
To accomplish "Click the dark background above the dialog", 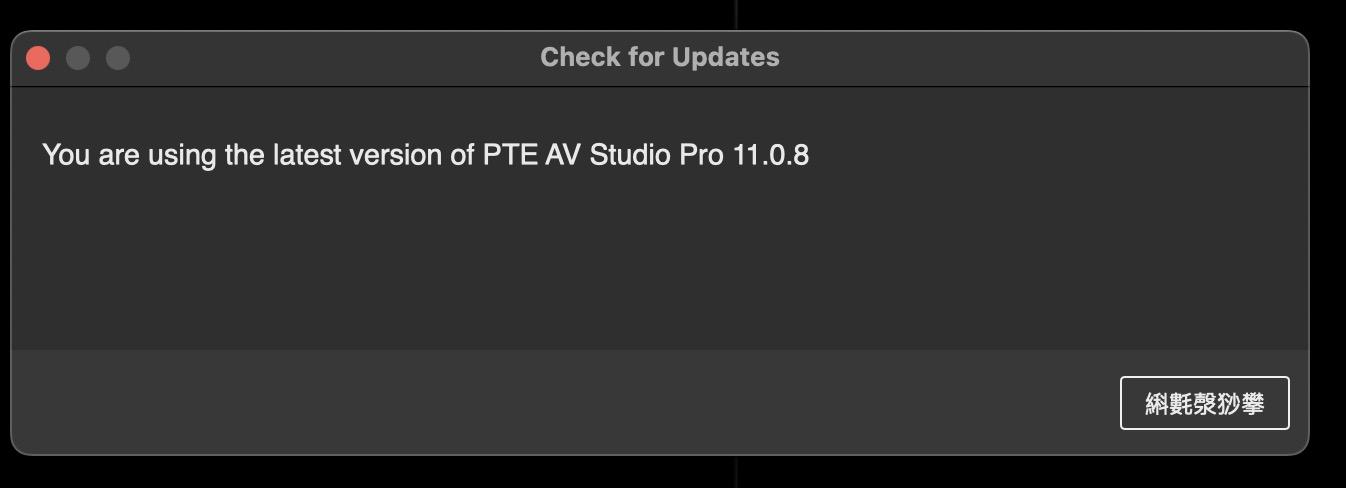I will click(400, 13).
